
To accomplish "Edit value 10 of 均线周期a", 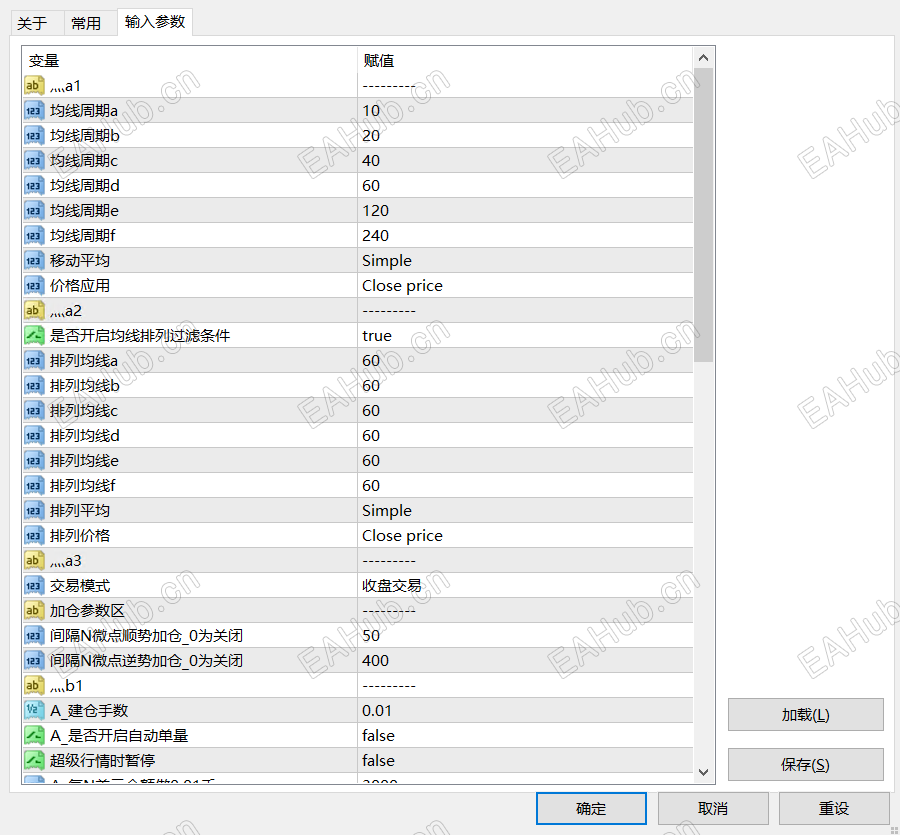I will pos(525,111).
